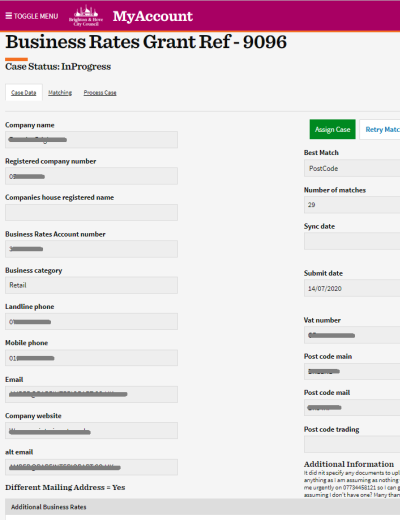Click the Best Match field showing PostCode
400x520 pixels.
[352, 168]
